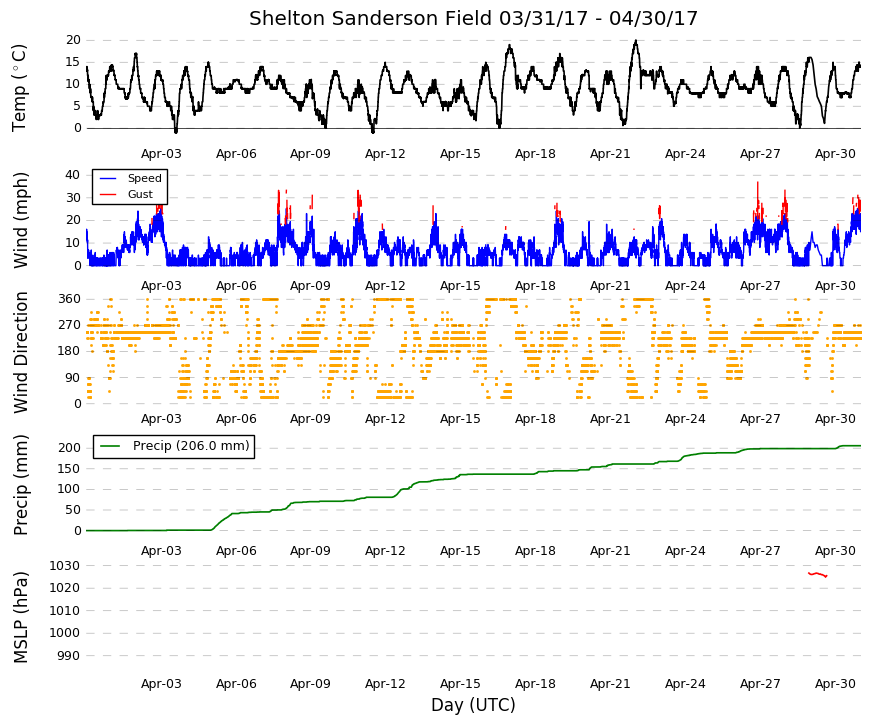The image size is (871, 725).
Task: Select the Precip (206.0 mm) legend label
Action: click(191, 446)
